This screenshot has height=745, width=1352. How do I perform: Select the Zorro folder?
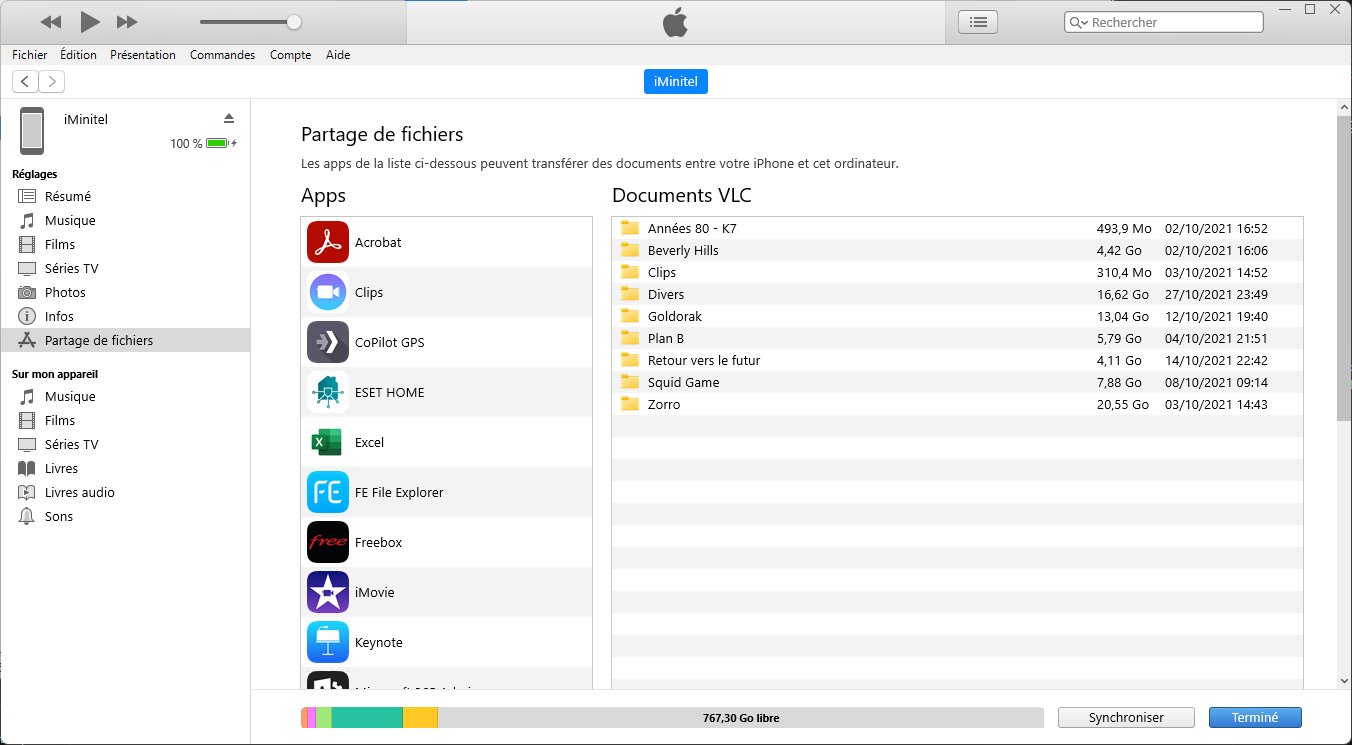(x=957, y=404)
